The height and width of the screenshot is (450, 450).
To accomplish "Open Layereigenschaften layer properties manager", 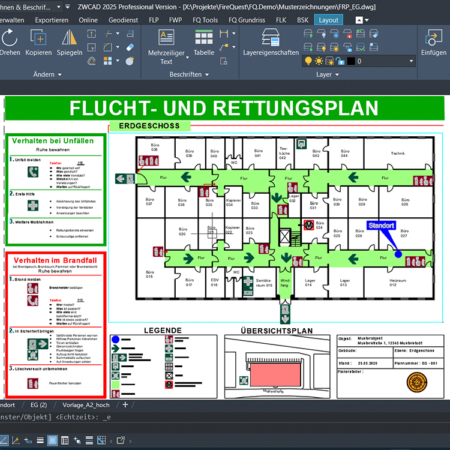I will pos(271,42).
